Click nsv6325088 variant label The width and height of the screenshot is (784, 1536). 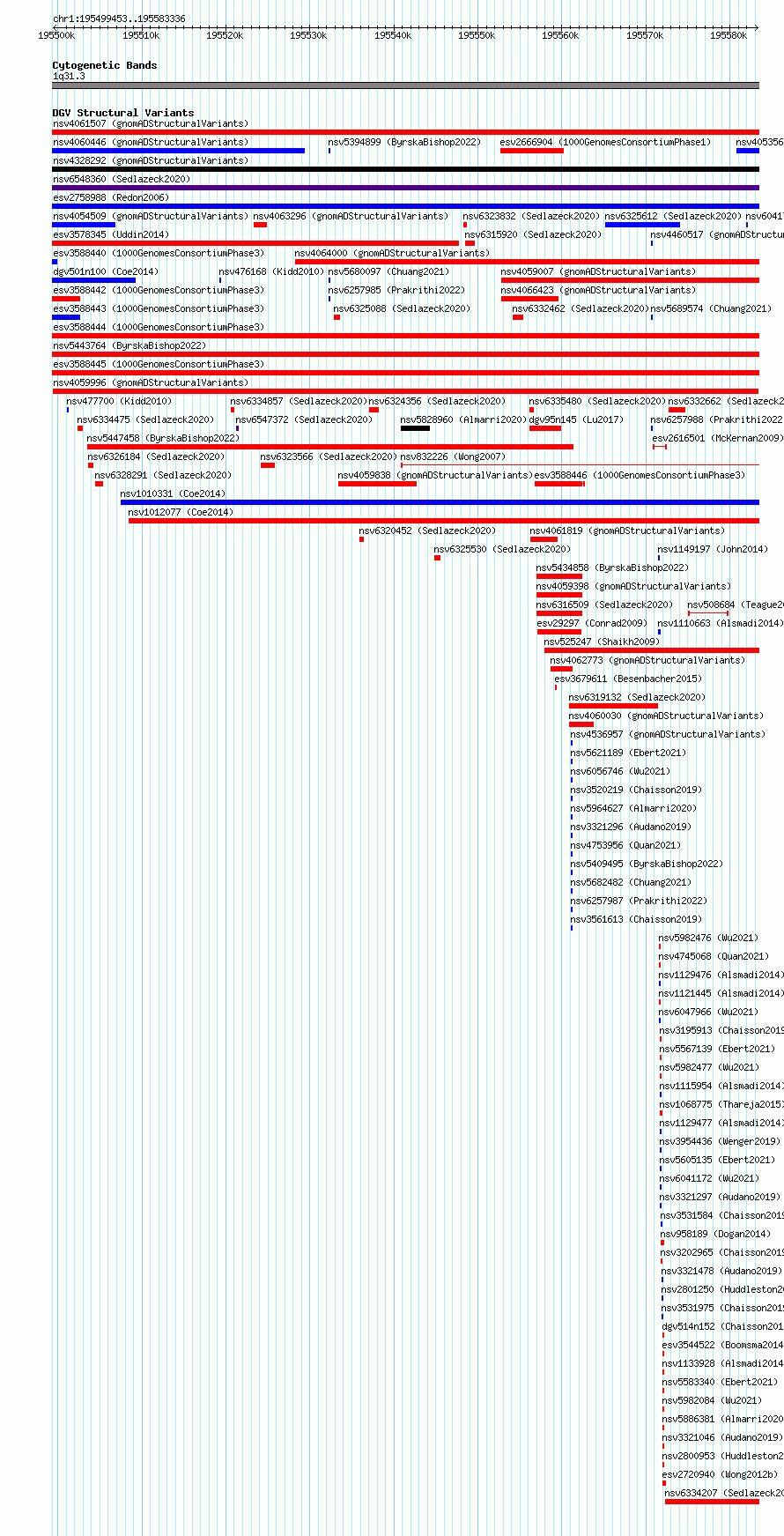(402, 308)
